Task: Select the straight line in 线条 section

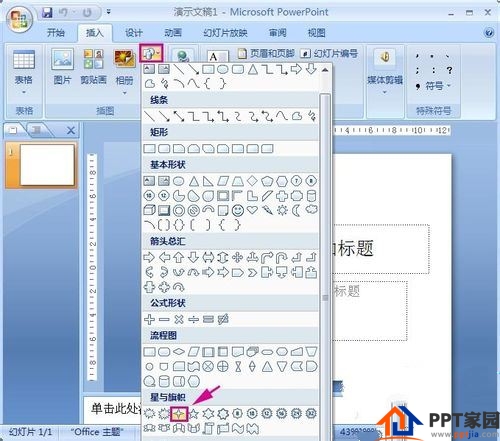Action: click(149, 116)
